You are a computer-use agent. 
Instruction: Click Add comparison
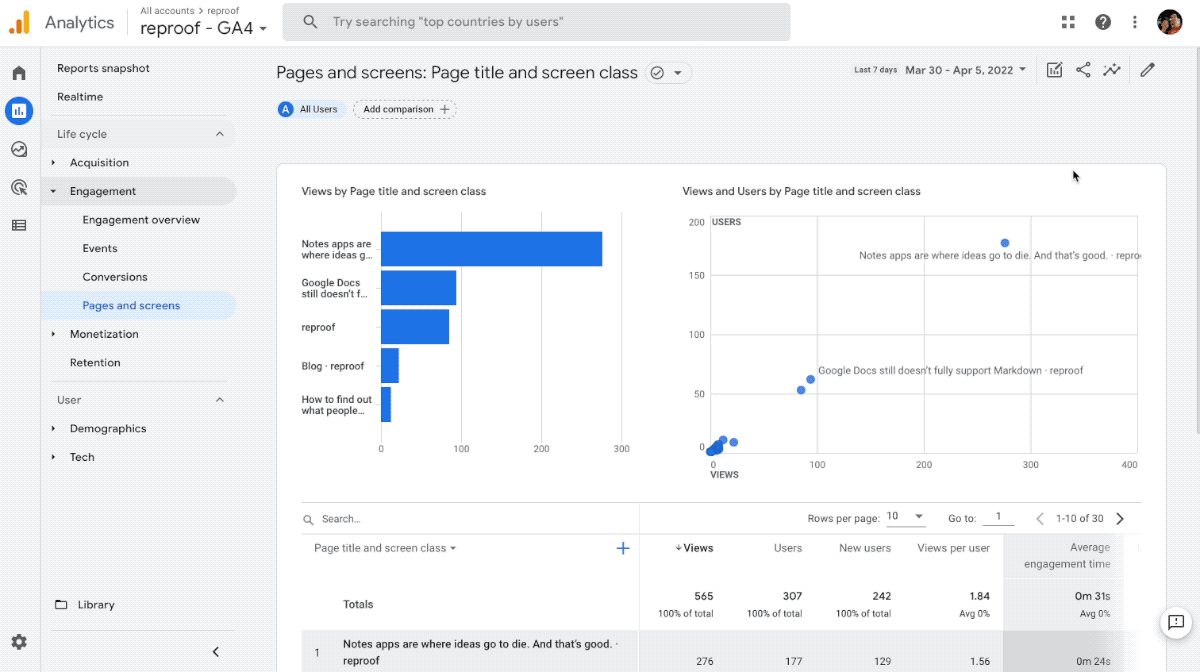tap(404, 109)
